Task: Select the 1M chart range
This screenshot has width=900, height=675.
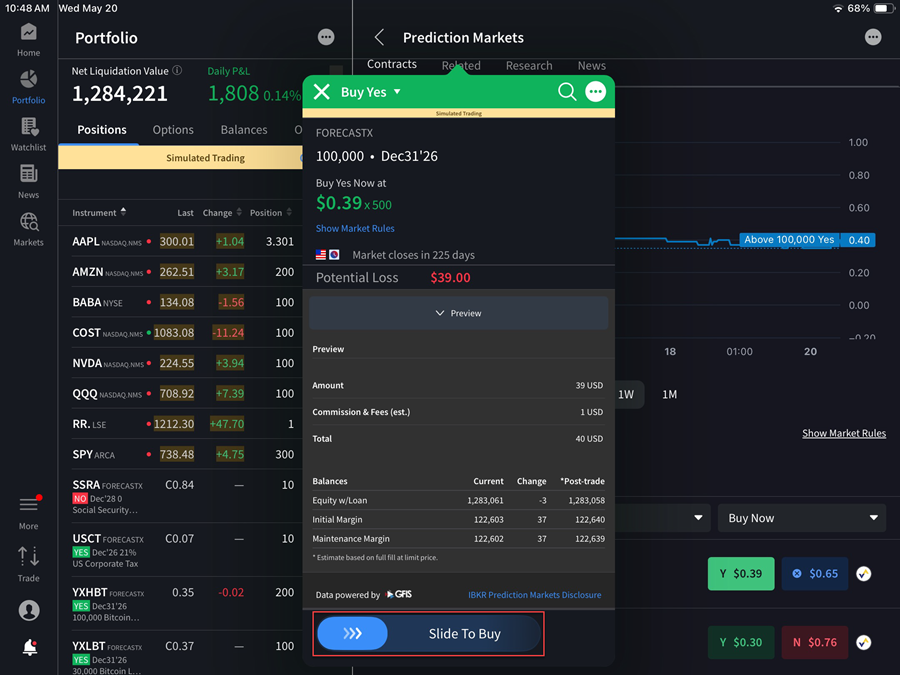Action: tap(670, 394)
